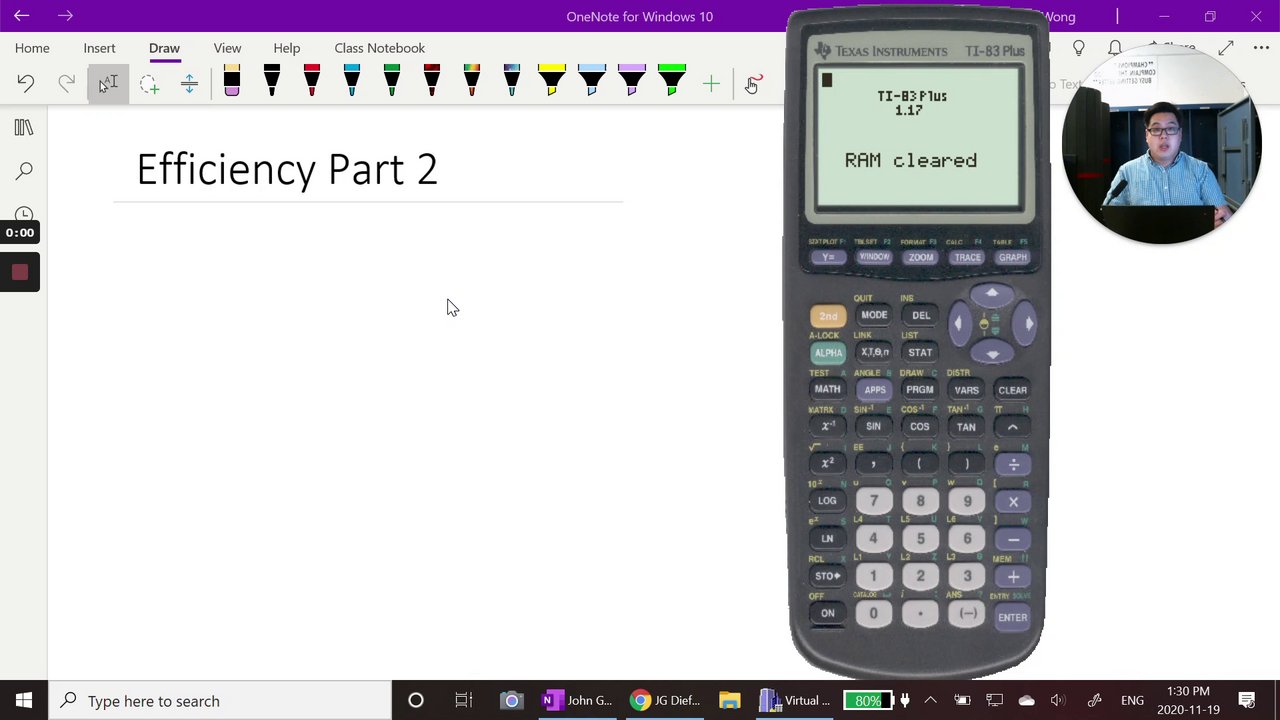This screenshot has width=1280, height=720.
Task: Toggle the calculator 2nd key
Action: point(828,316)
